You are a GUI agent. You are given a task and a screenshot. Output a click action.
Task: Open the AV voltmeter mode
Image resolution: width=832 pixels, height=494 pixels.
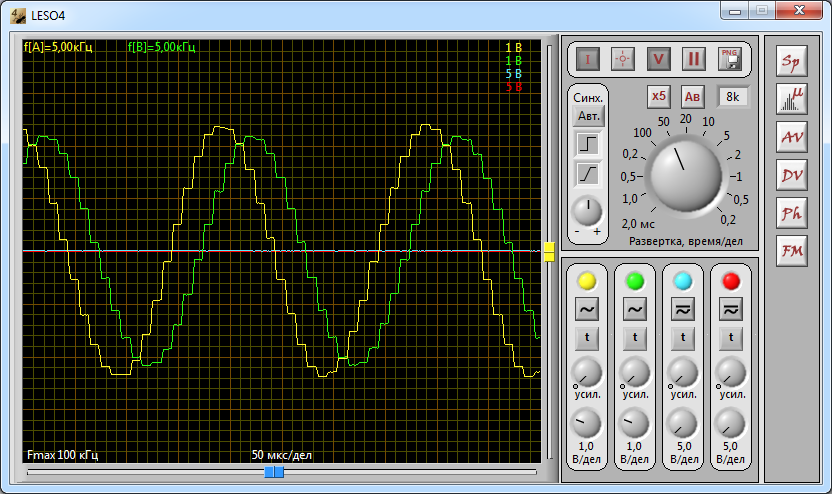click(x=792, y=137)
